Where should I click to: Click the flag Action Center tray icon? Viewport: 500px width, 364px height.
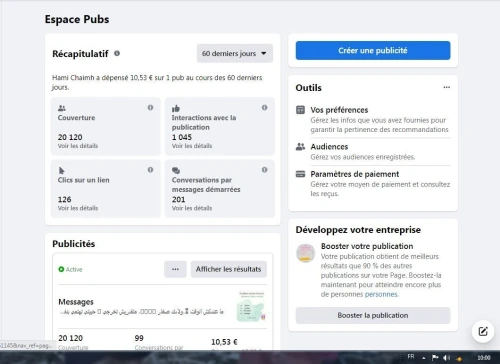[x=435, y=358]
